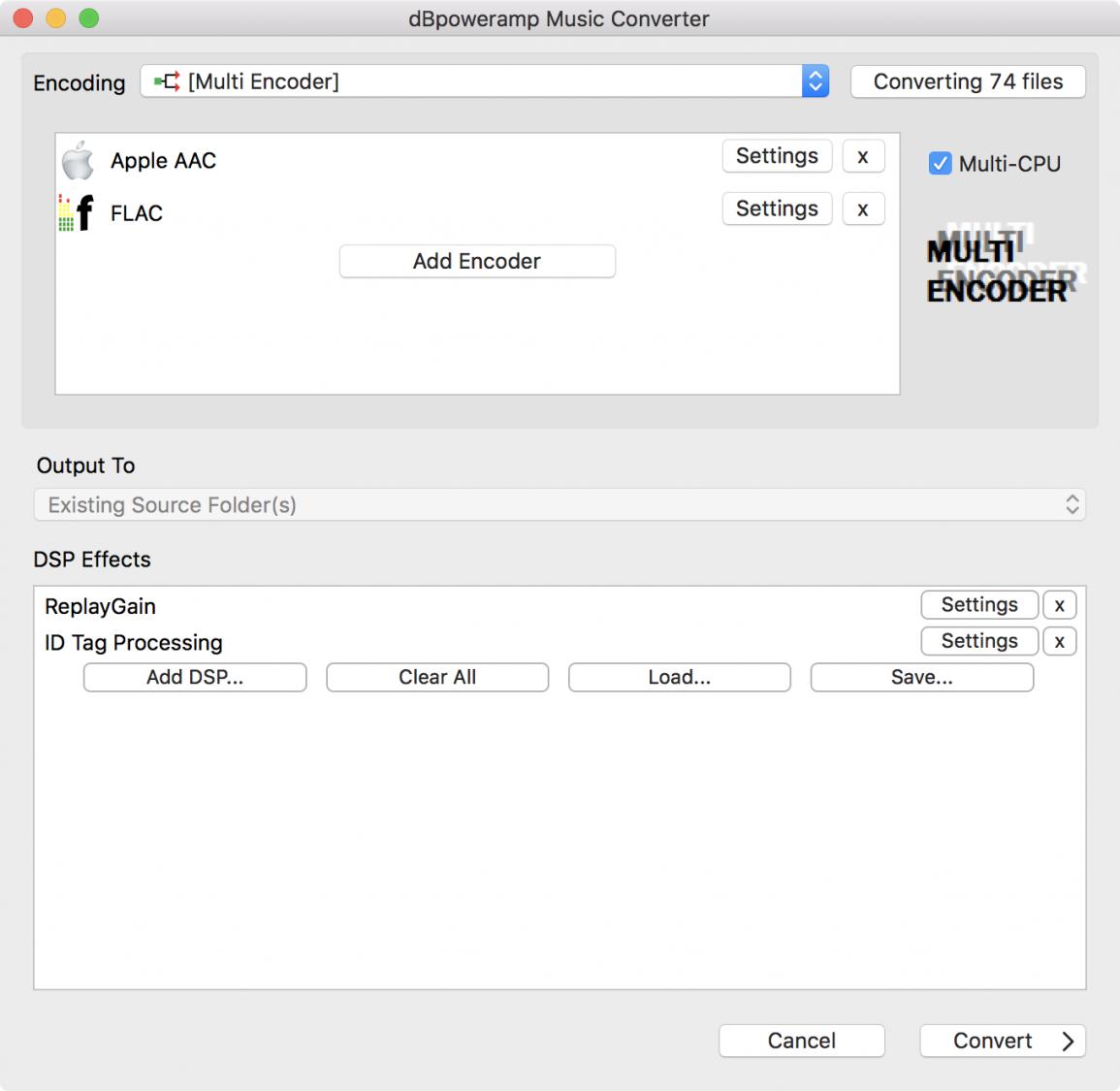Screen dimensions: 1120x1091
Task: Start conversion with the Convert button
Action: (1002, 1041)
